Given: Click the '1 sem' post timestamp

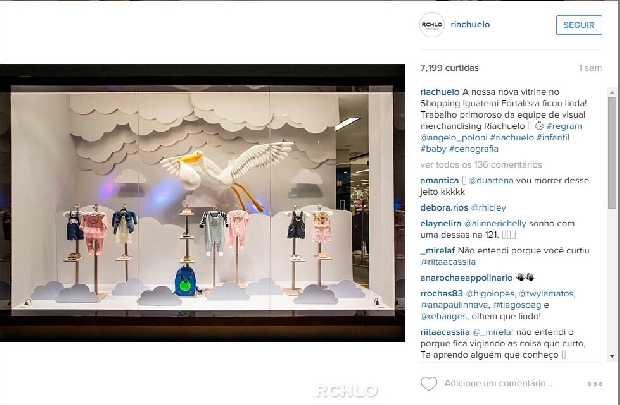Looking at the screenshot, I should click(590, 68).
